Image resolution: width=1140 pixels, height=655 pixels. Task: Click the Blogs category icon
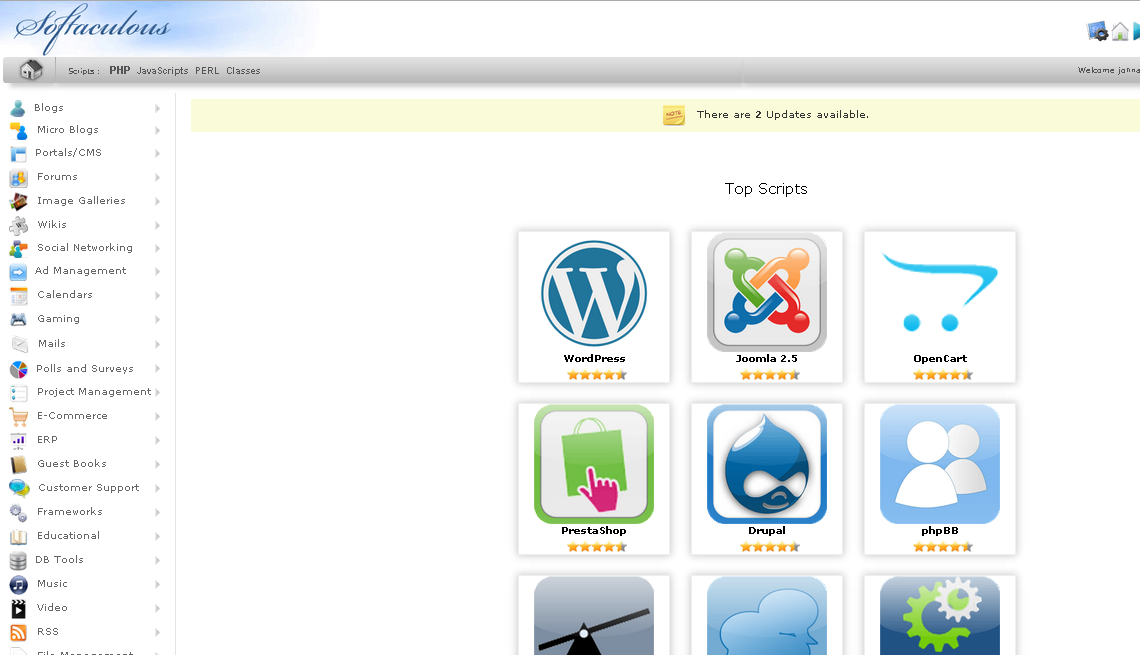coord(18,108)
